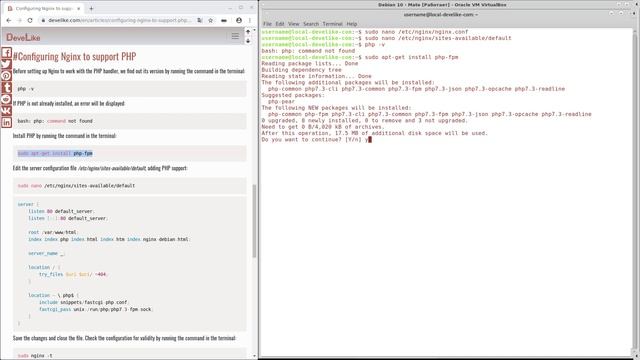Viewport: 640px width, 360px height.
Task: Click the VirtualBox window title bar text
Action: [442, 5]
